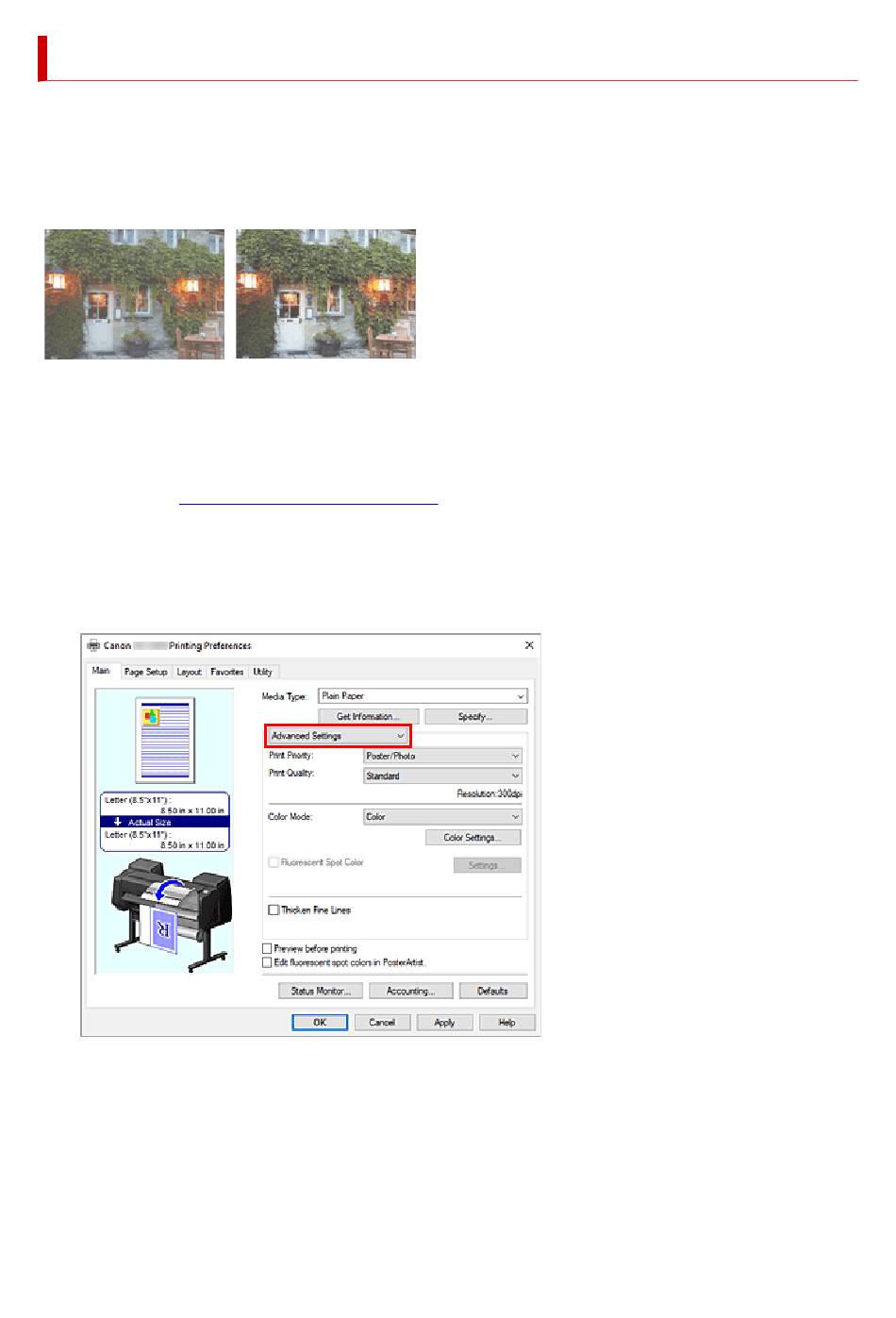The image size is (896, 1318).
Task: Click the right building sample photo
Action: click(x=325, y=293)
